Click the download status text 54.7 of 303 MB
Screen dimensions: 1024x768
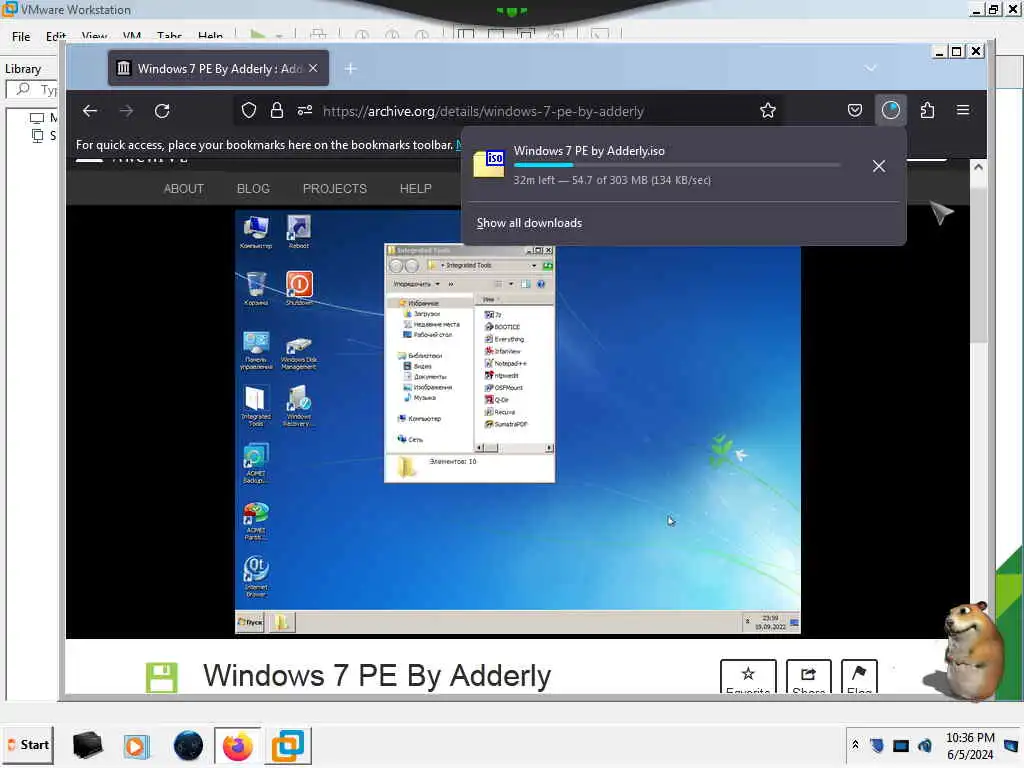(612, 180)
